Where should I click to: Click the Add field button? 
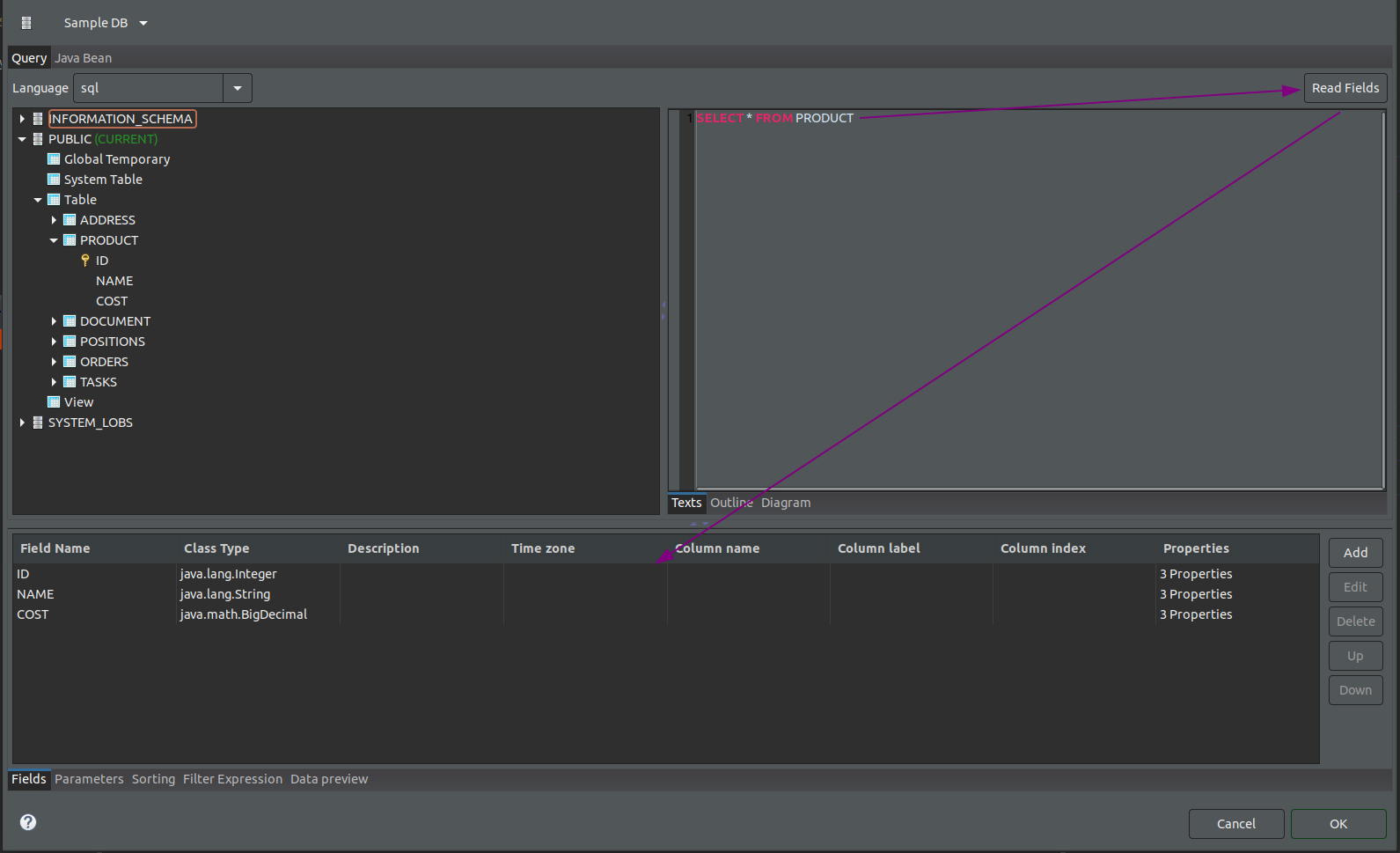pyautogui.click(x=1355, y=553)
